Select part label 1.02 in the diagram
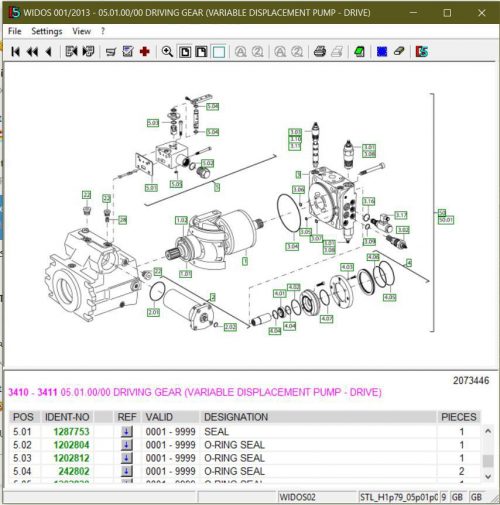The image size is (500, 505). (x=182, y=220)
